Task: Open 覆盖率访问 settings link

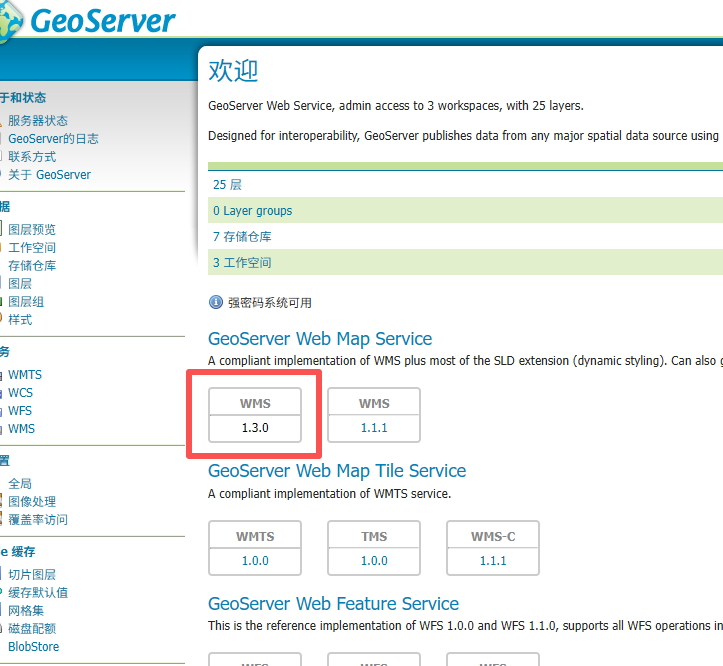Action: click(38, 519)
